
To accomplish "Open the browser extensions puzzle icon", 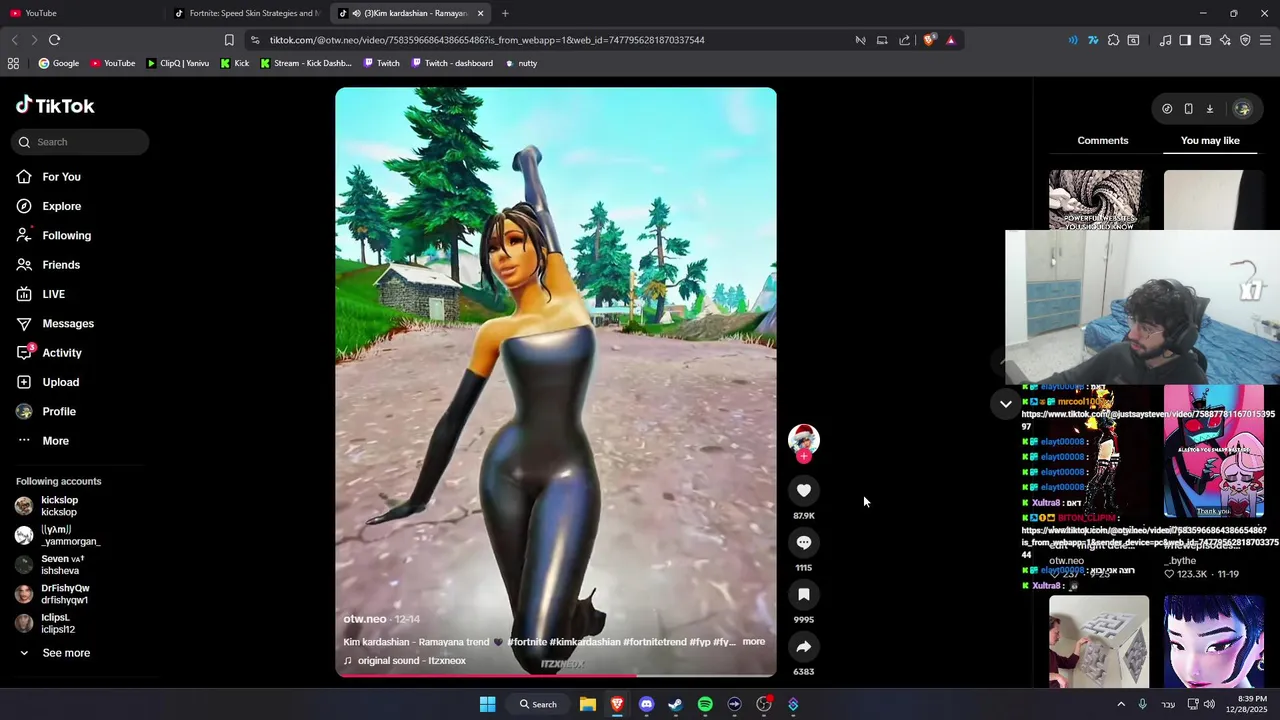I will pos(1113,40).
